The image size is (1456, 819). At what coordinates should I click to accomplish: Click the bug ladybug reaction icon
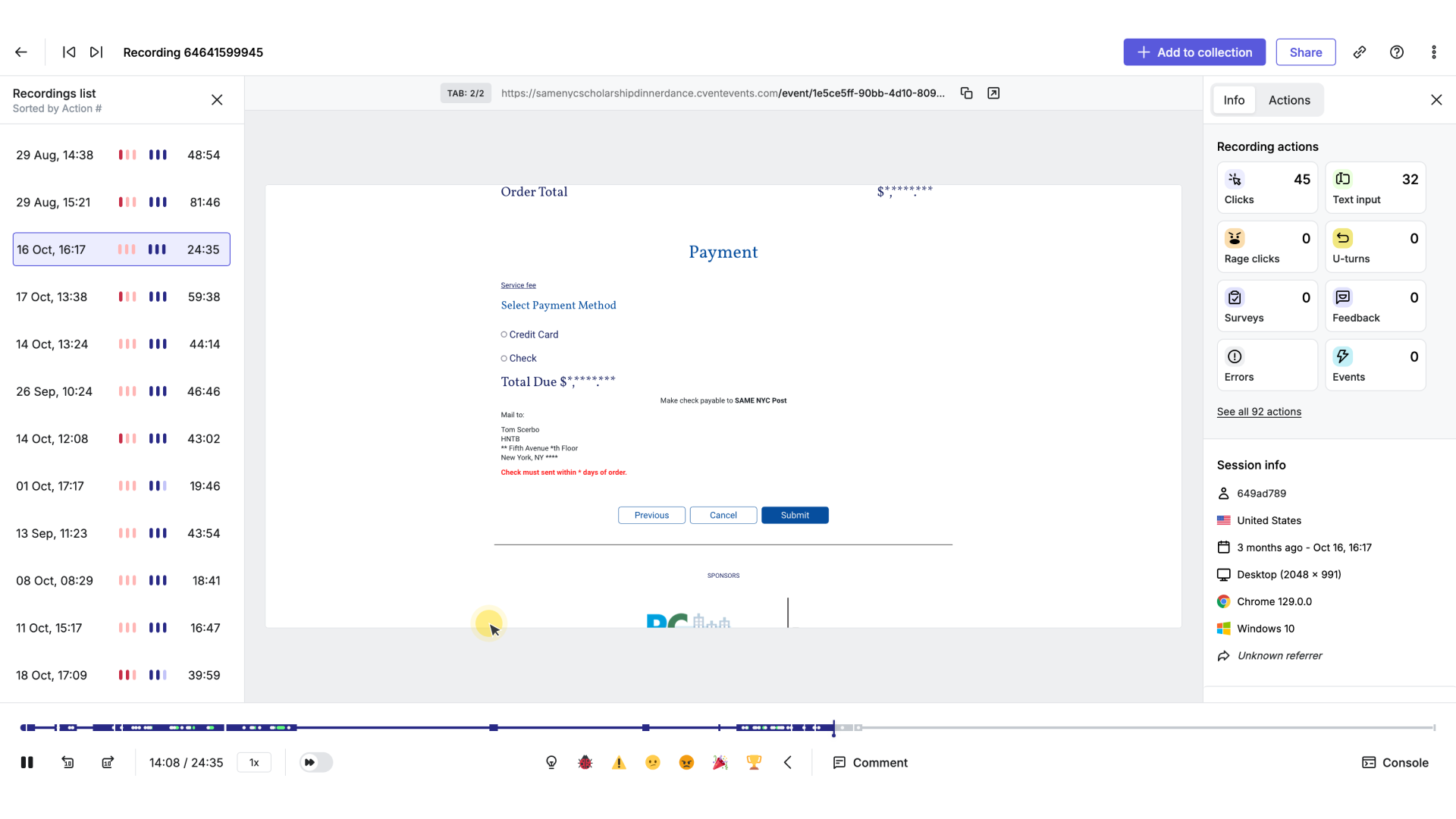click(x=585, y=762)
